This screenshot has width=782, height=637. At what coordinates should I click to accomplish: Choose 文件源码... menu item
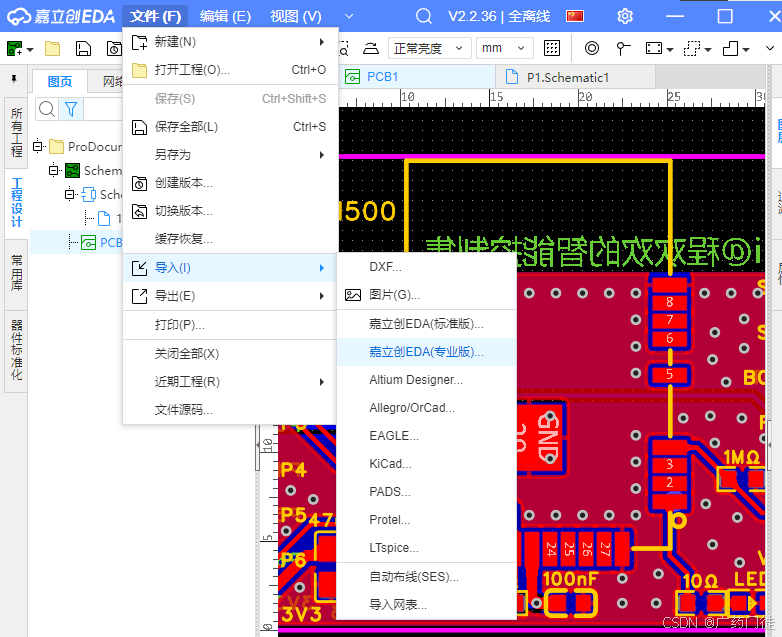pos(230,410)
